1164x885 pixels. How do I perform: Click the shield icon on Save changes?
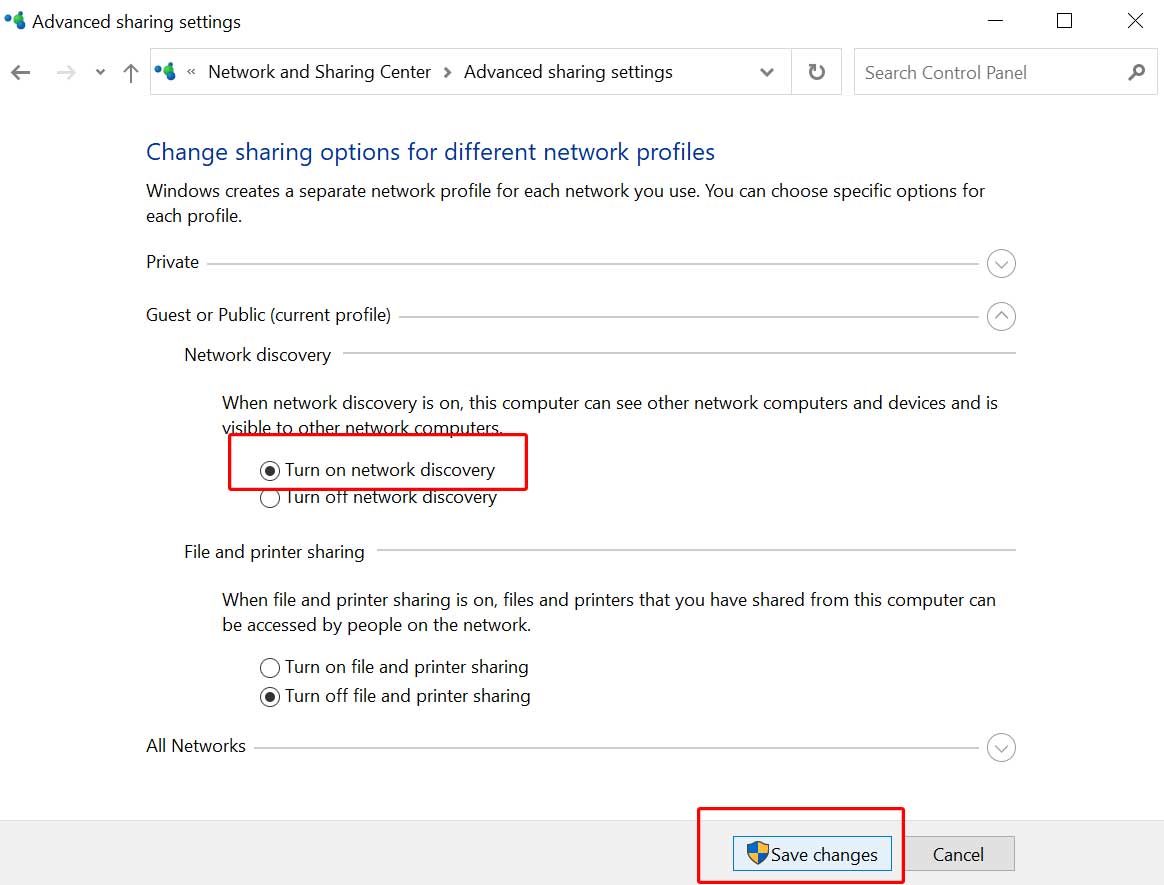[x=757, y=852]
